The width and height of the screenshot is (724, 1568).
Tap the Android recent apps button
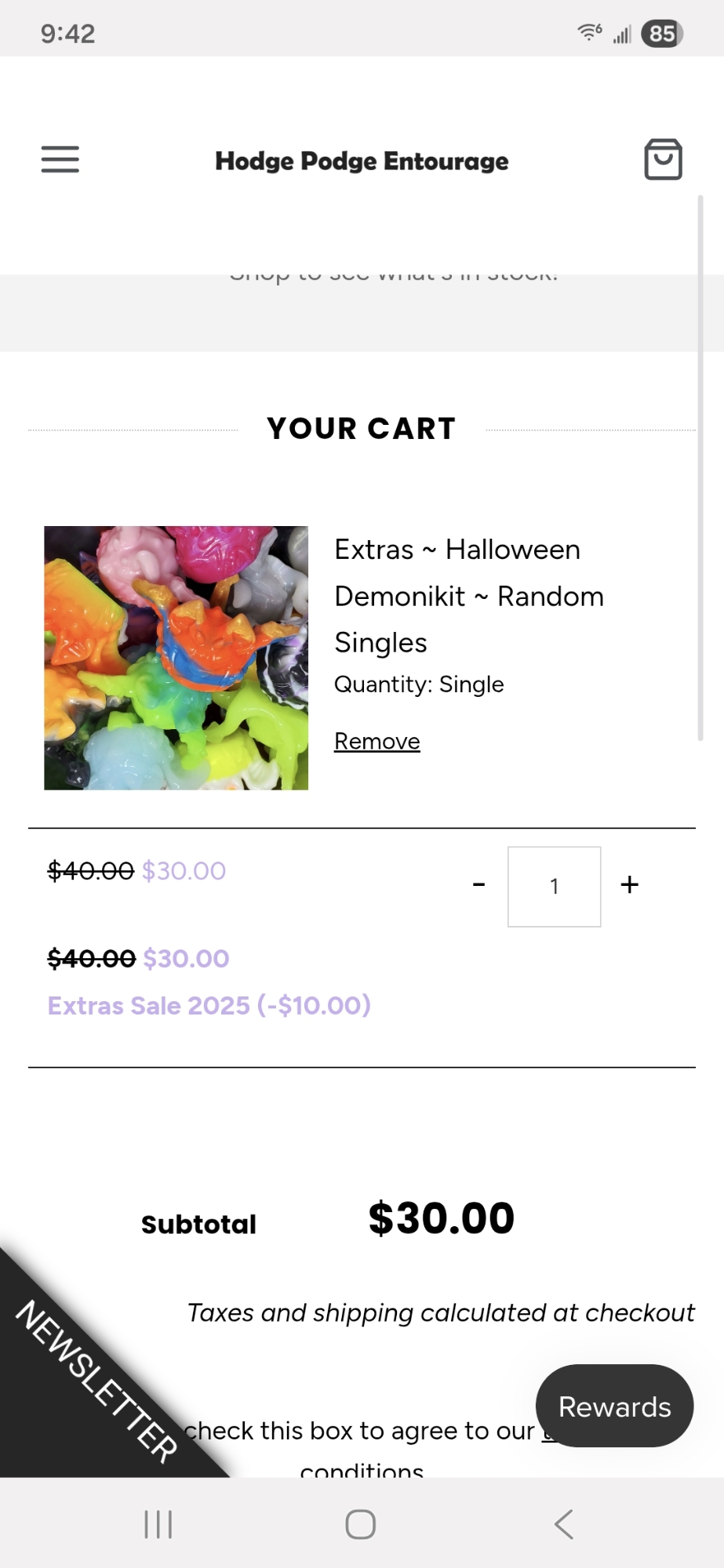[158, 1525]
